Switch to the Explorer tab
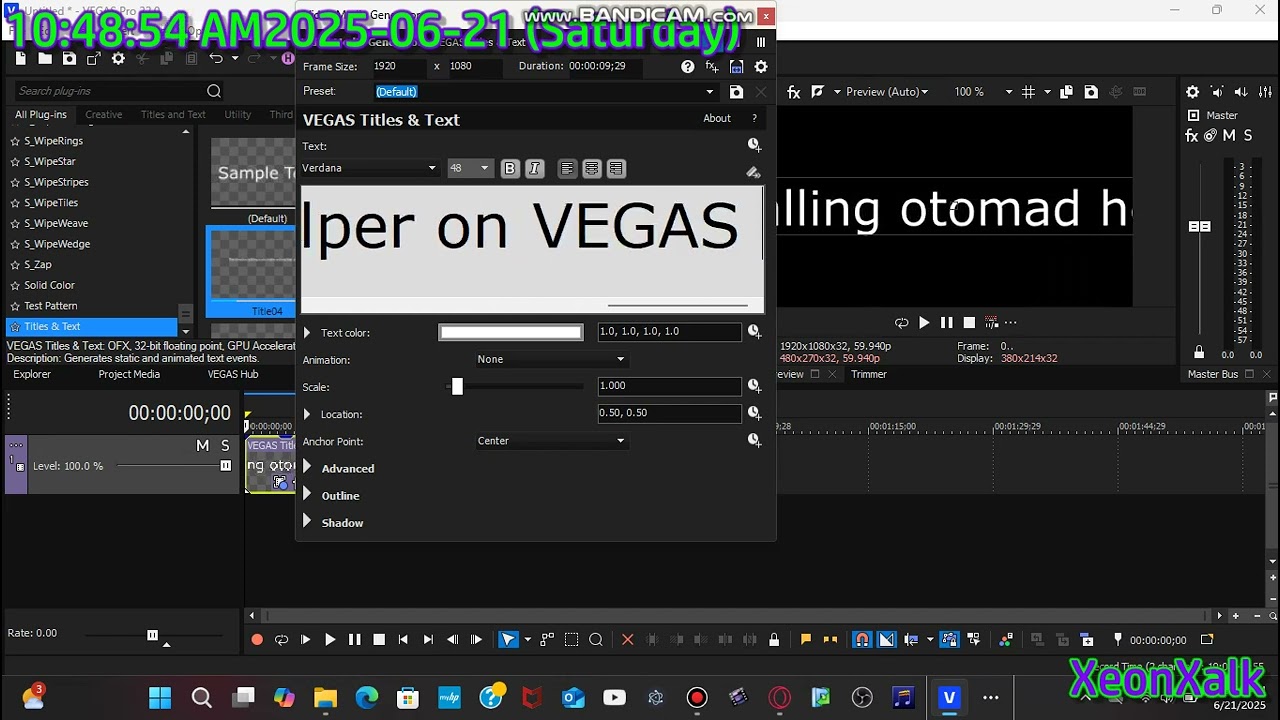This screenshot has height=720, width=1280. [x=32, y=374]
